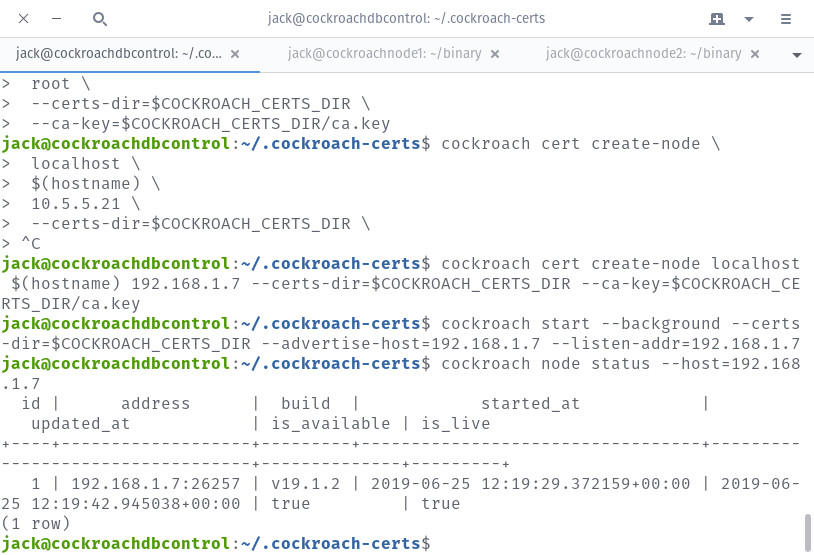Open the terminal search tool
This screenshot has height=555, width=814.
coord(99,19)
